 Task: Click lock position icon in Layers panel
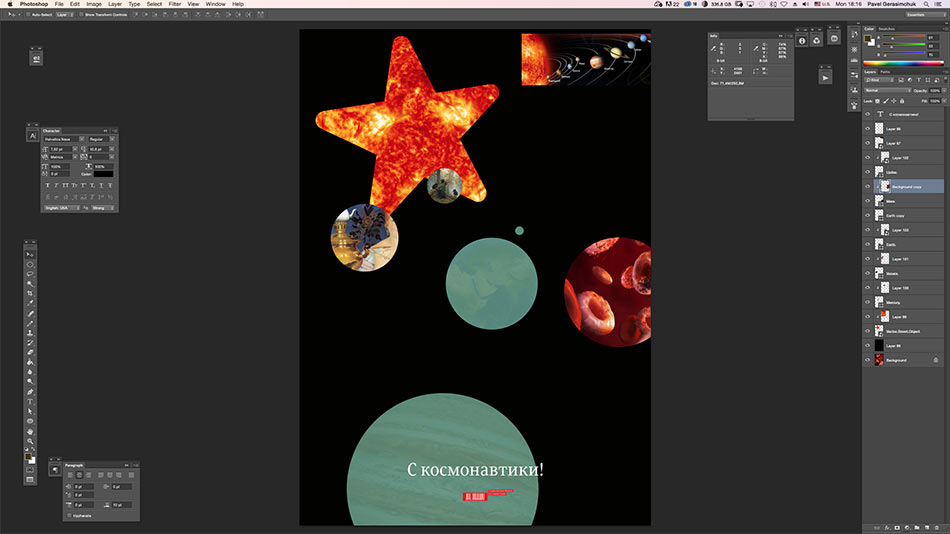(x=894, y=101)
